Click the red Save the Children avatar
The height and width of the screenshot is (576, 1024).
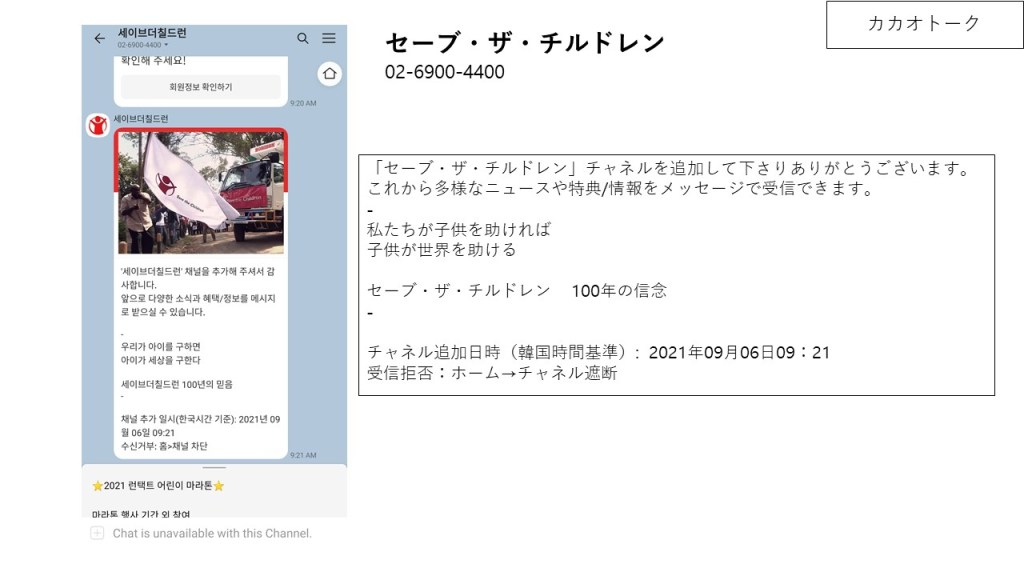click(98, 126)
